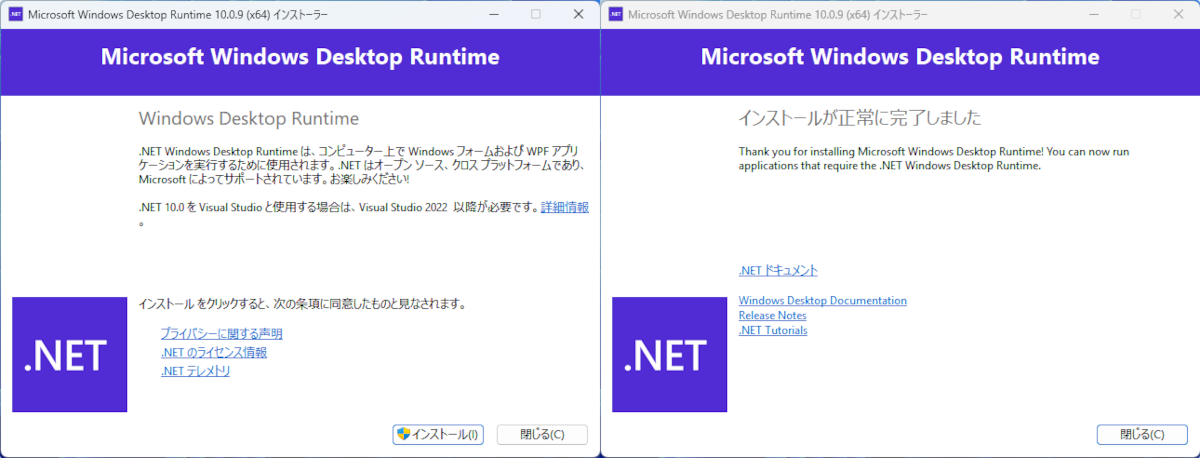Viewport: 1200px width, 458px height.
Task: Close the left installer with title bar X
Action: click(x=578, y=14)
